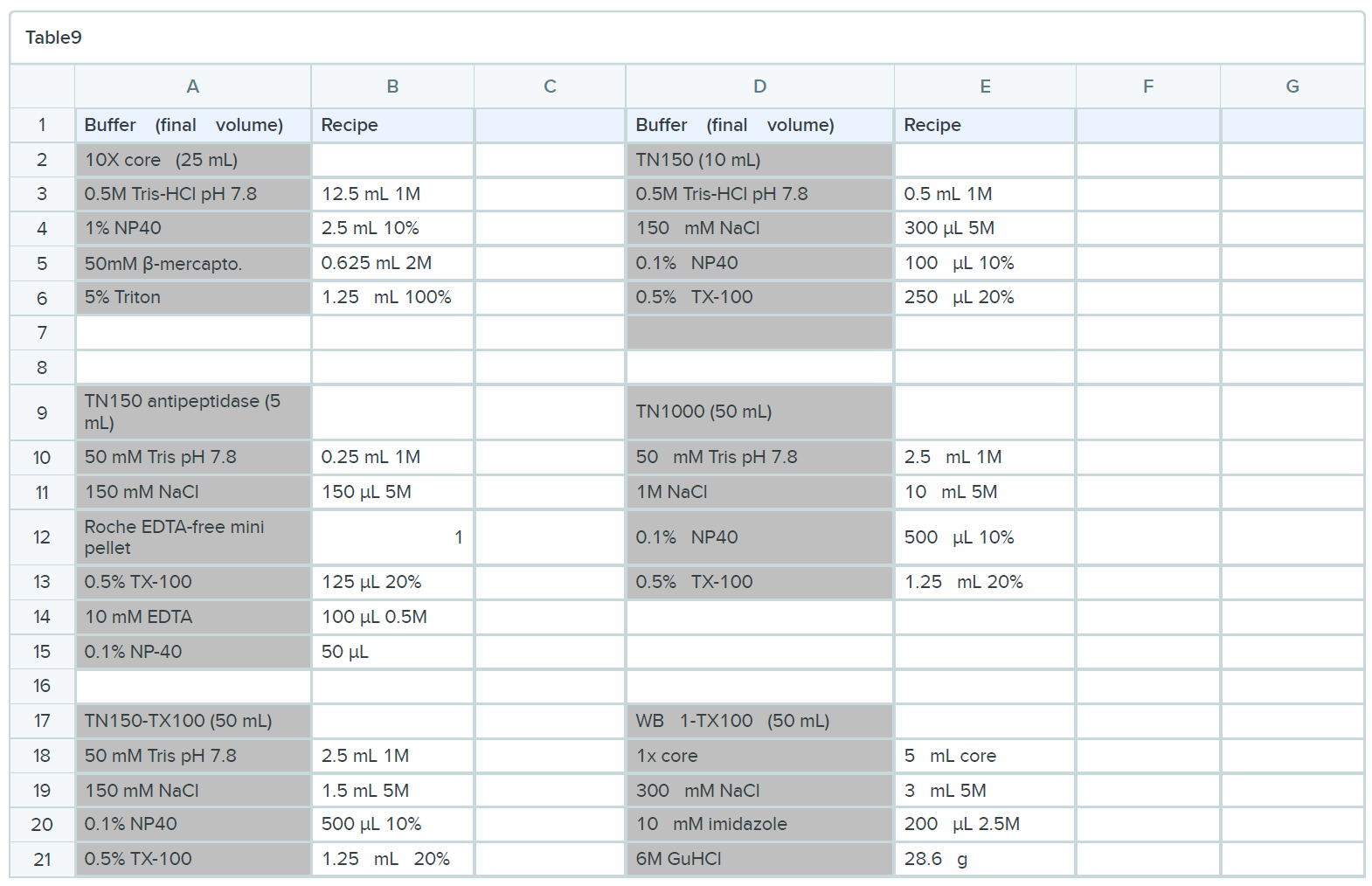Click 'WB 1-TX100 (50 mL)' cell
The height and width of the screenshot is (886, 1372).
(x=759, y=721)
